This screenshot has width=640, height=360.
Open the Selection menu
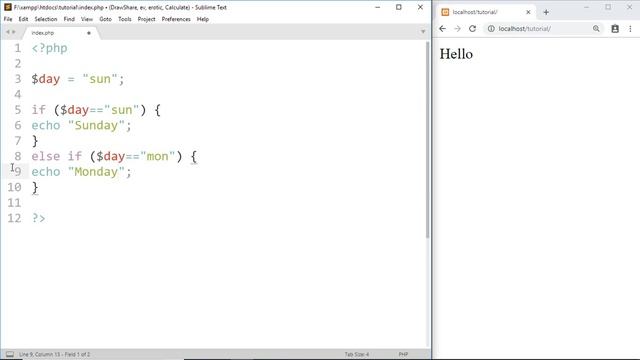46,19
